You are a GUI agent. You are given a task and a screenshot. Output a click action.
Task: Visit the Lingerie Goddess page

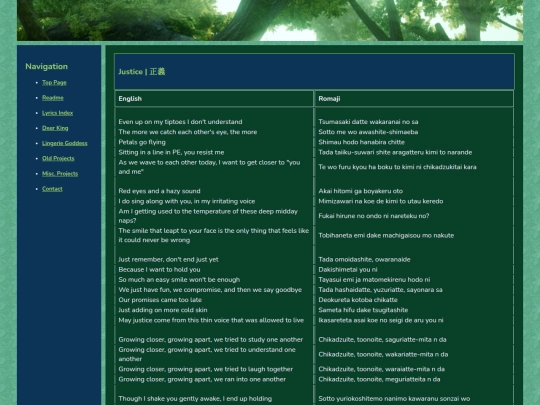65,143
